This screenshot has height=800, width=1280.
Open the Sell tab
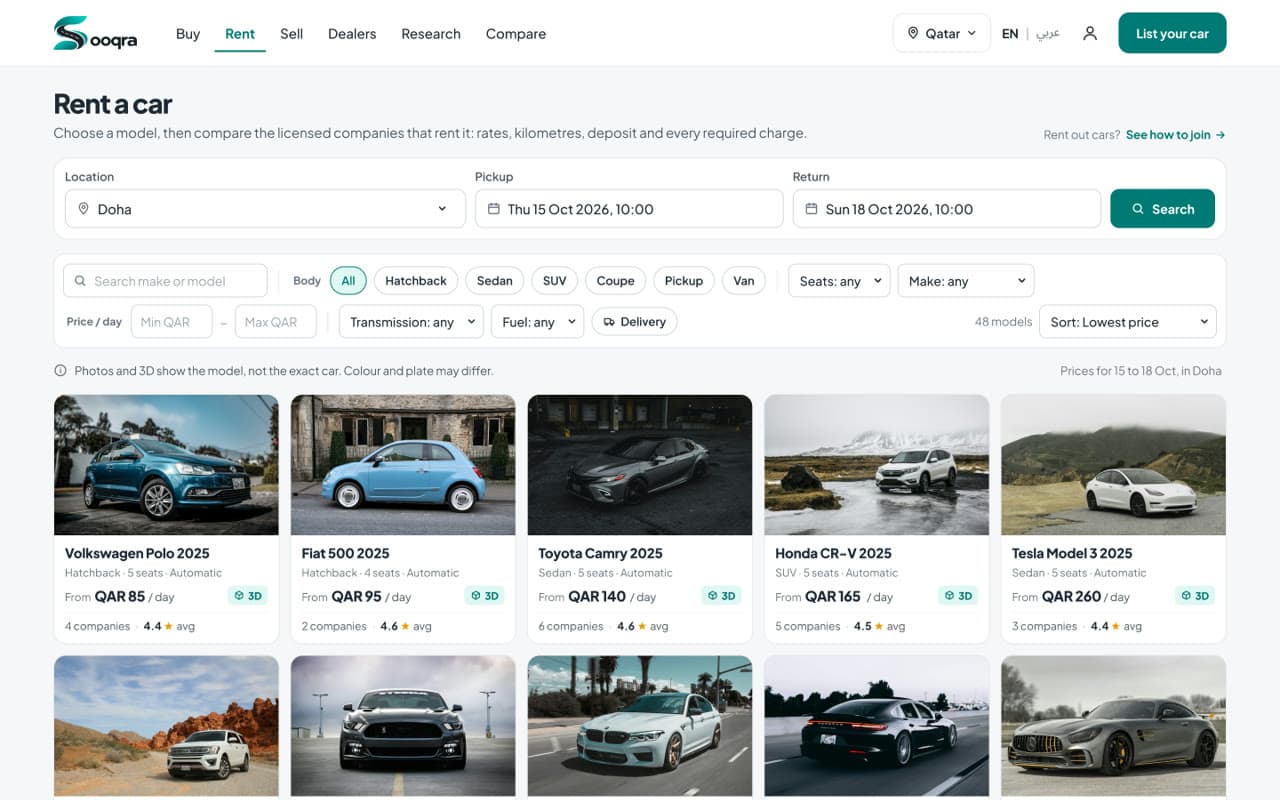(292, 33)
